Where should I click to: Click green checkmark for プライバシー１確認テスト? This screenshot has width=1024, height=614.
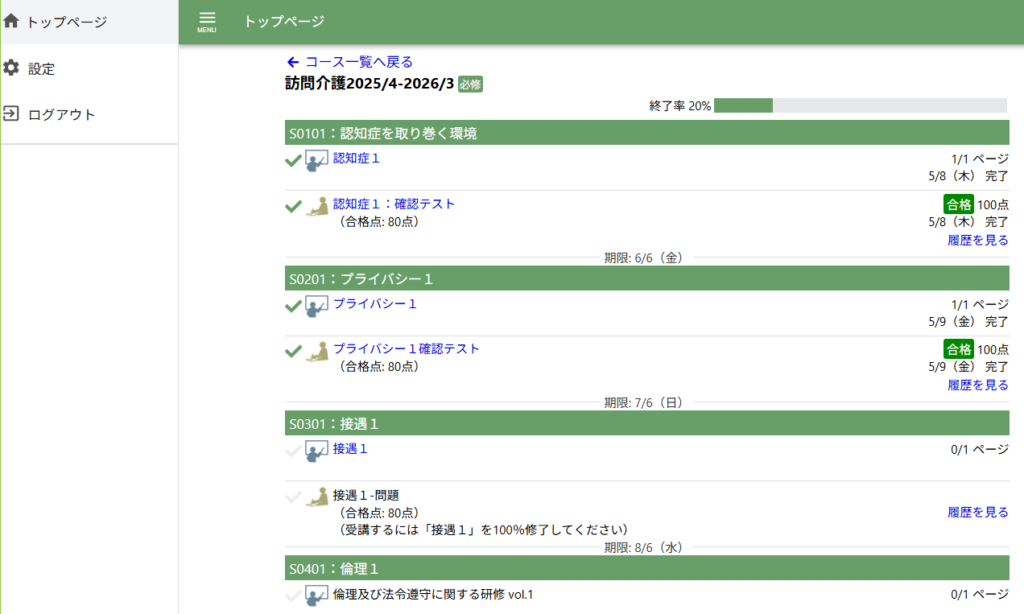(x=293, y=351)
